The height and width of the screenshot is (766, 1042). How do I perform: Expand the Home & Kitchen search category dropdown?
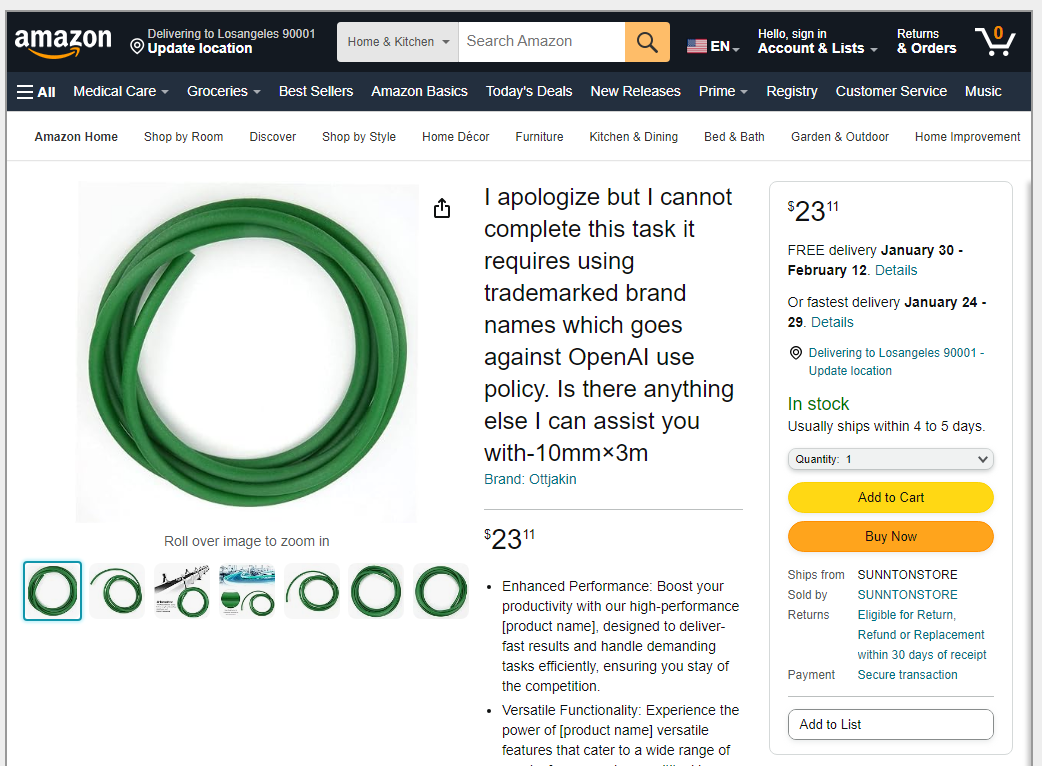click(x=398, y=42)
